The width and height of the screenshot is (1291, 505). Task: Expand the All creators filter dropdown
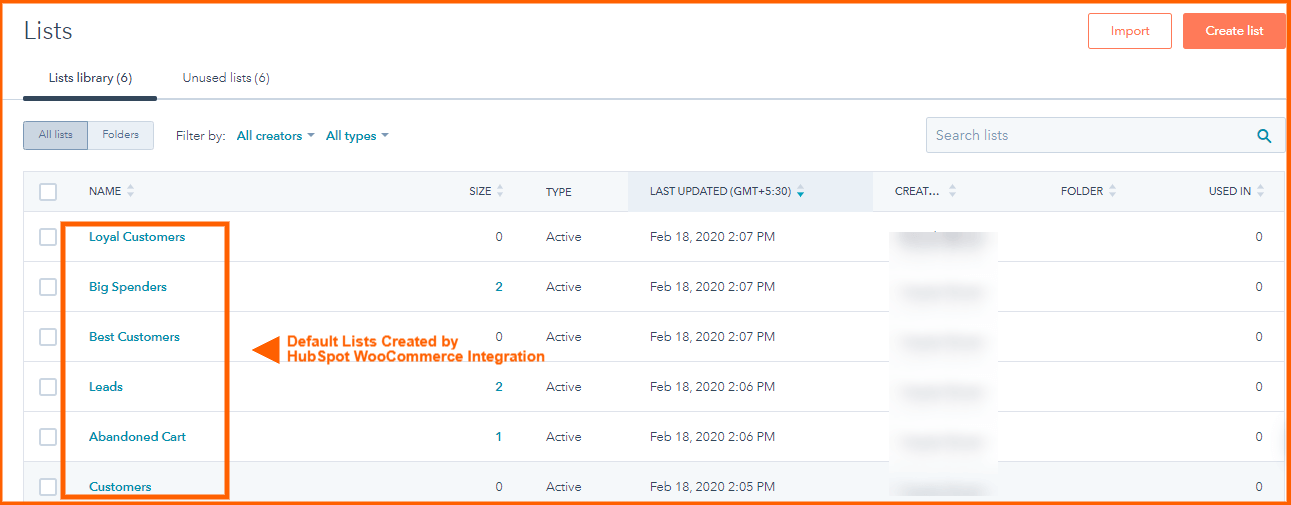point(276,136)
